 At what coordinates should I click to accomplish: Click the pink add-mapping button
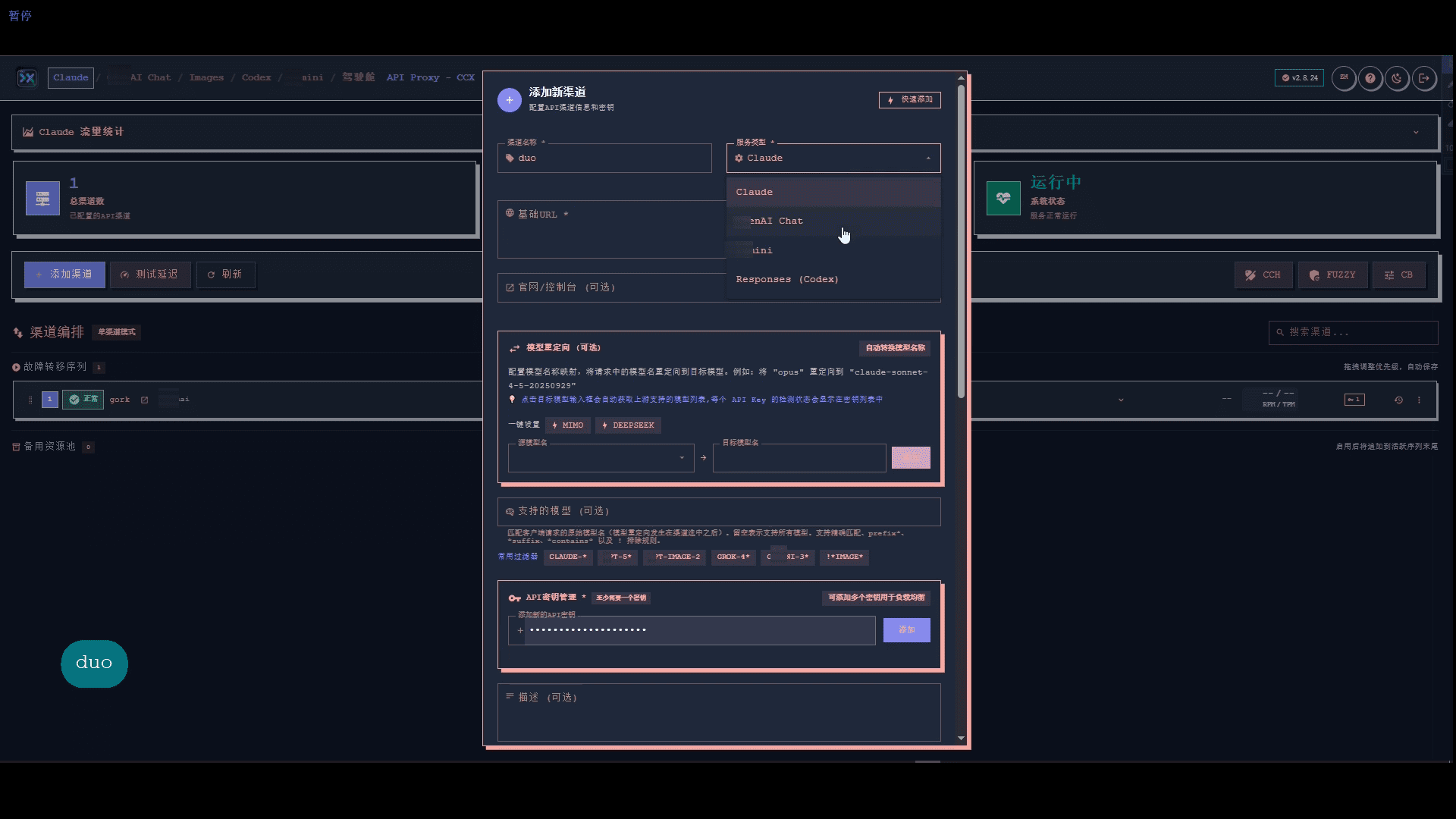coord(911,457)
